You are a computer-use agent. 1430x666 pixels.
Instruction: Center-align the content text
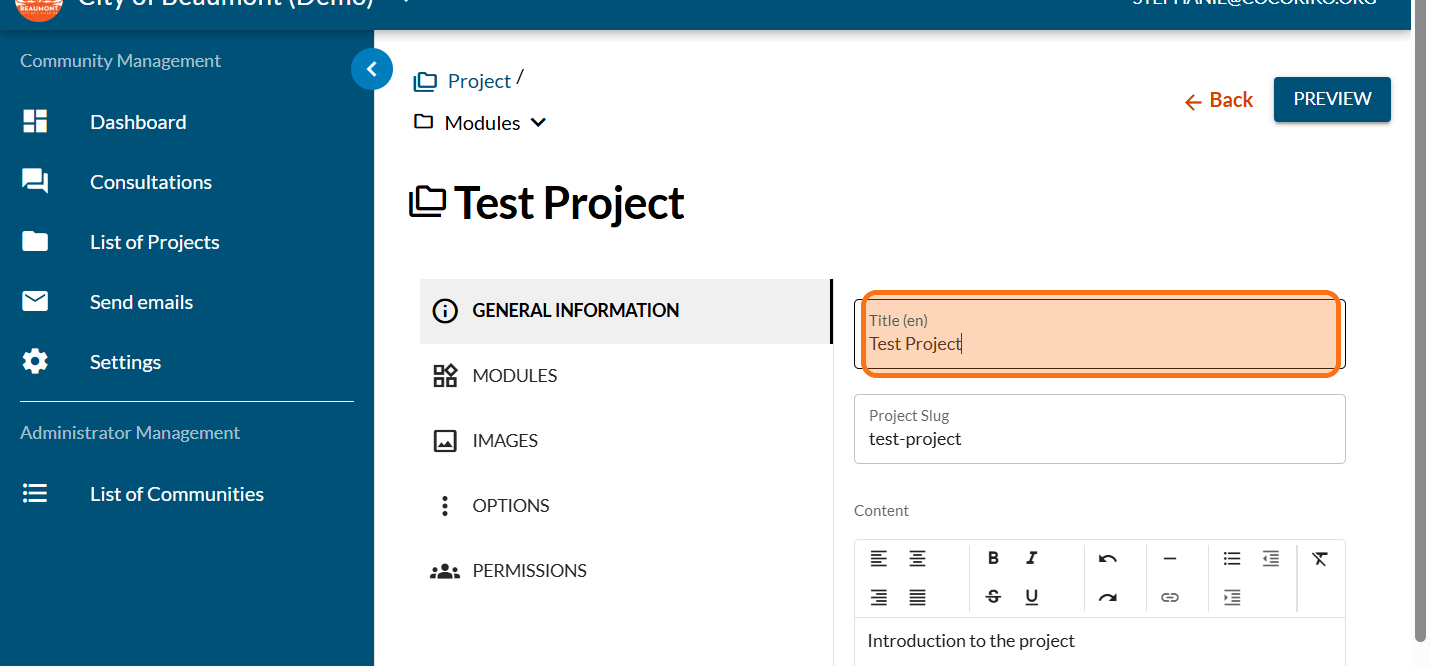[917, 558]
